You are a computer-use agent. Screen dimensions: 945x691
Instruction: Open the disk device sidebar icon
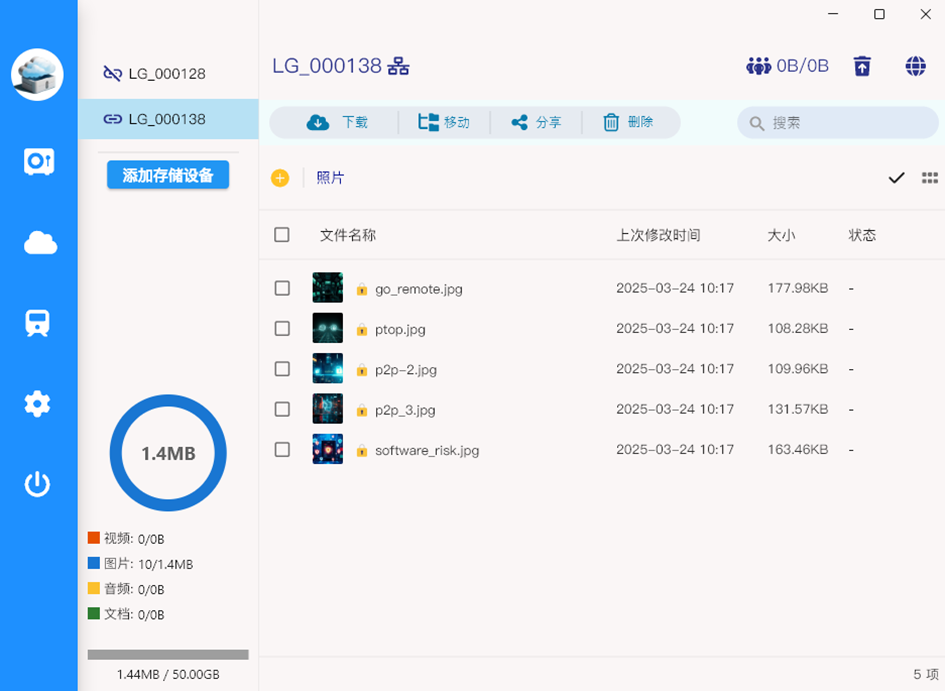[x=39, y=162]
